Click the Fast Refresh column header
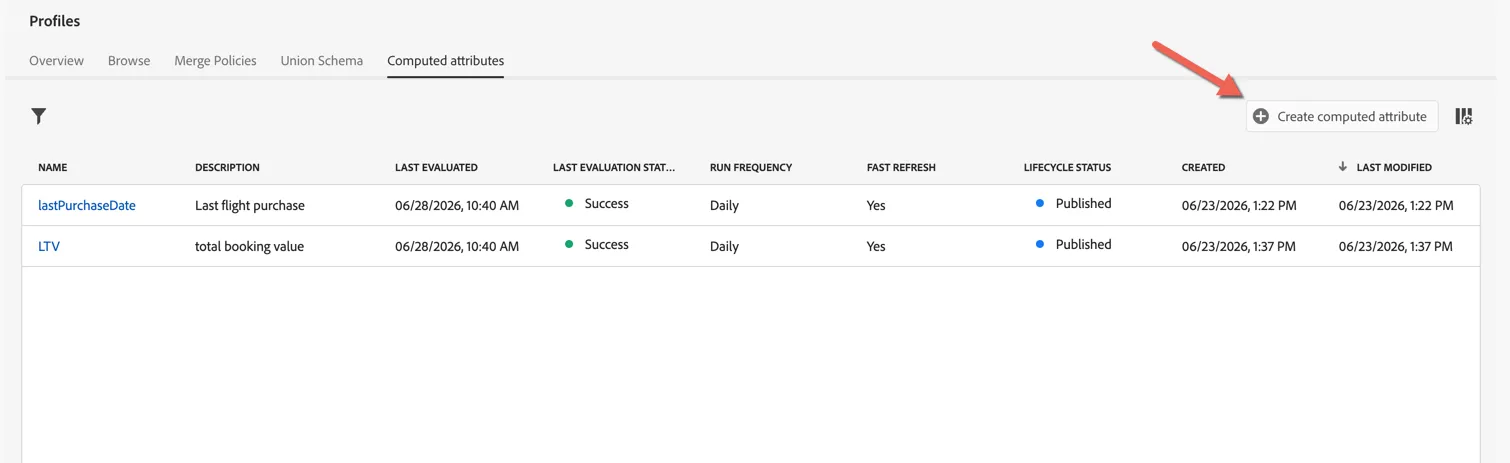 901,167
